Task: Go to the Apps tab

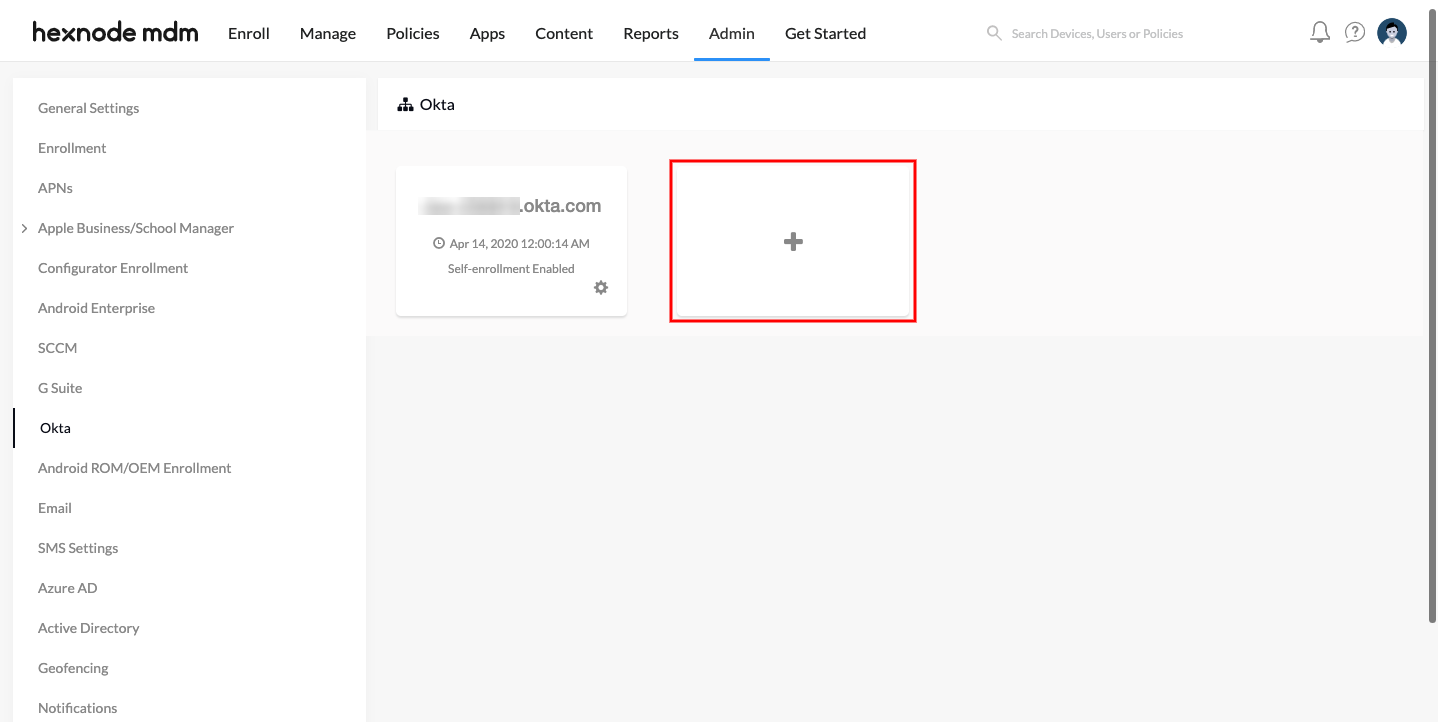Action: (x=487, y=33)
